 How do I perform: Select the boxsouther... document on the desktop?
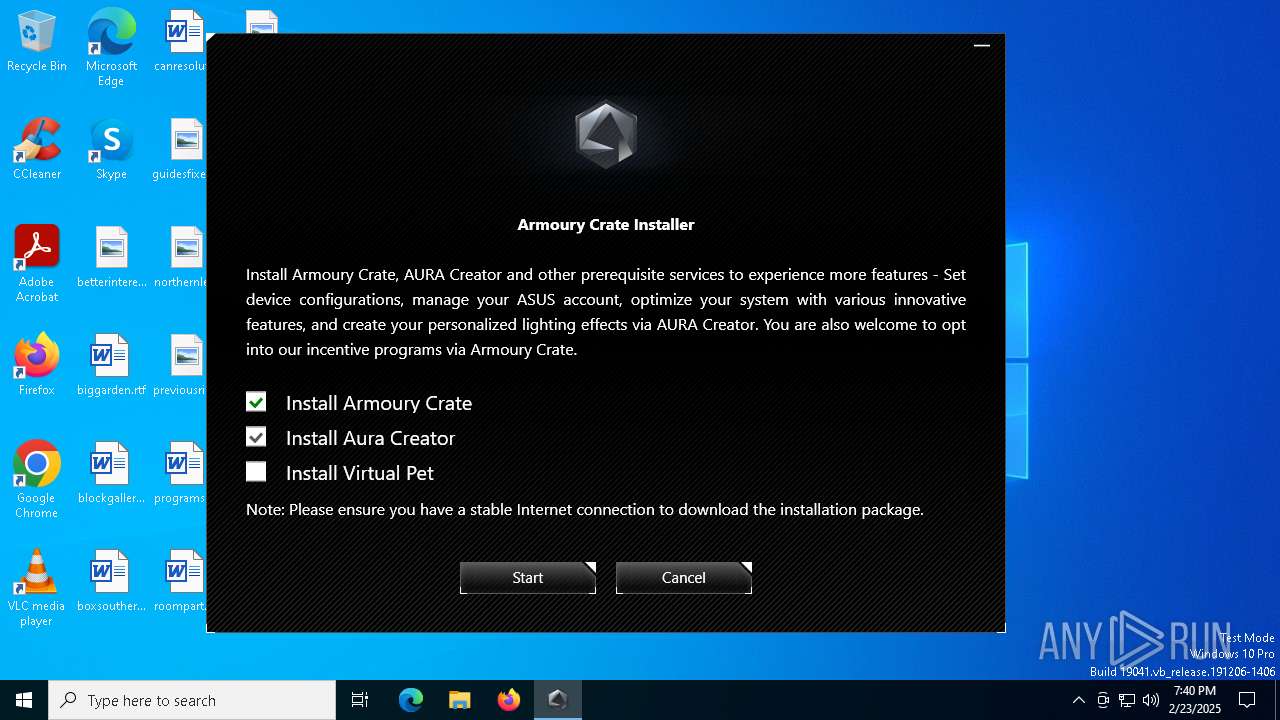pos(111,581)
